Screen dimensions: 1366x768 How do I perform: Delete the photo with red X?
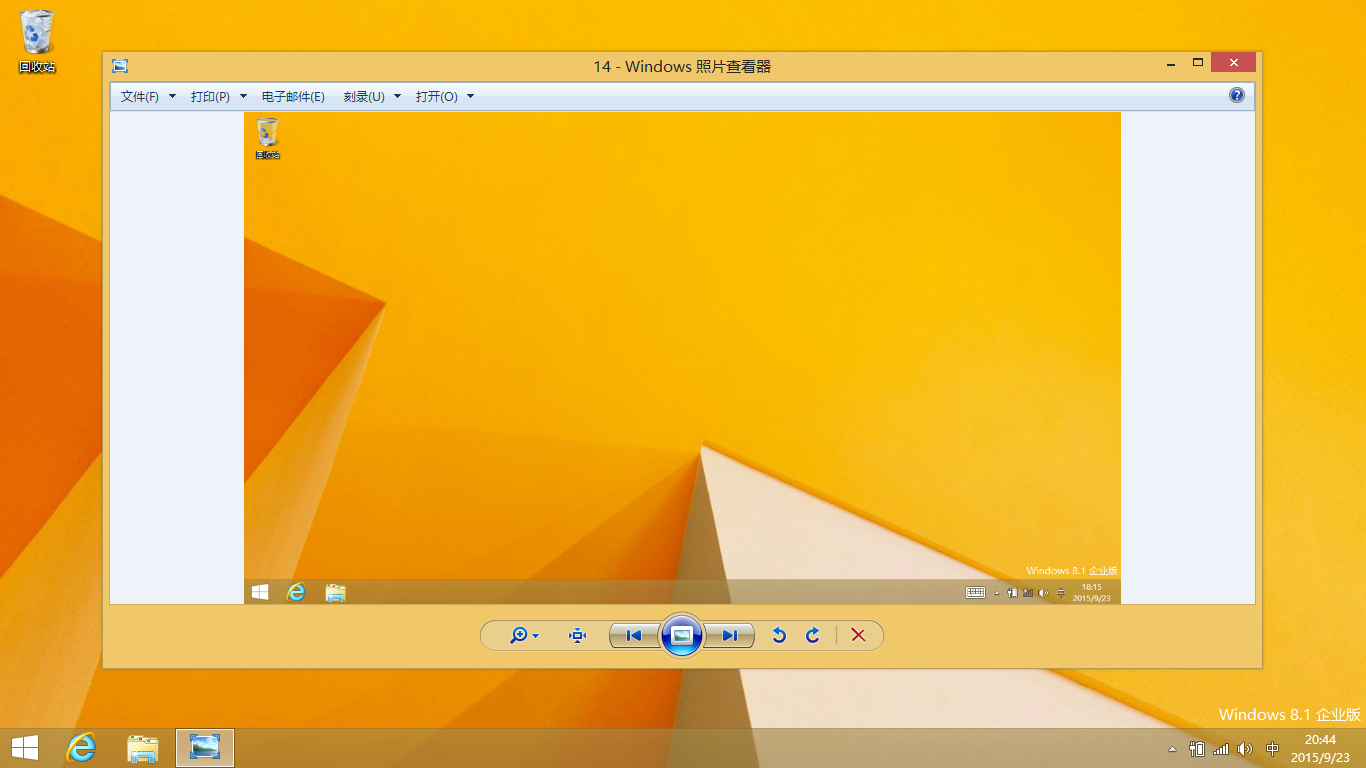858,635
